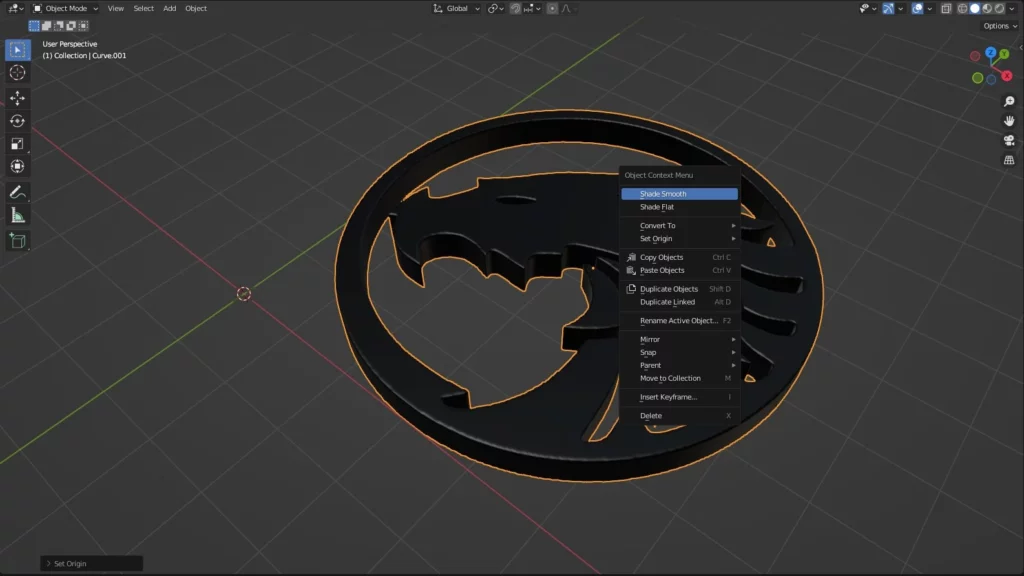
Task: Switch to wireframe viewport shading
Action: pos(963,8)
